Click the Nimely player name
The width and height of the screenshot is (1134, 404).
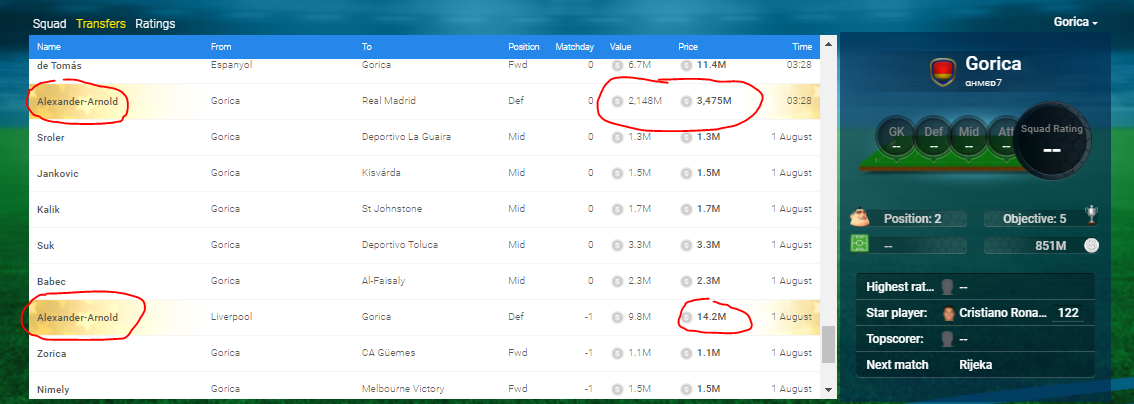53,389
